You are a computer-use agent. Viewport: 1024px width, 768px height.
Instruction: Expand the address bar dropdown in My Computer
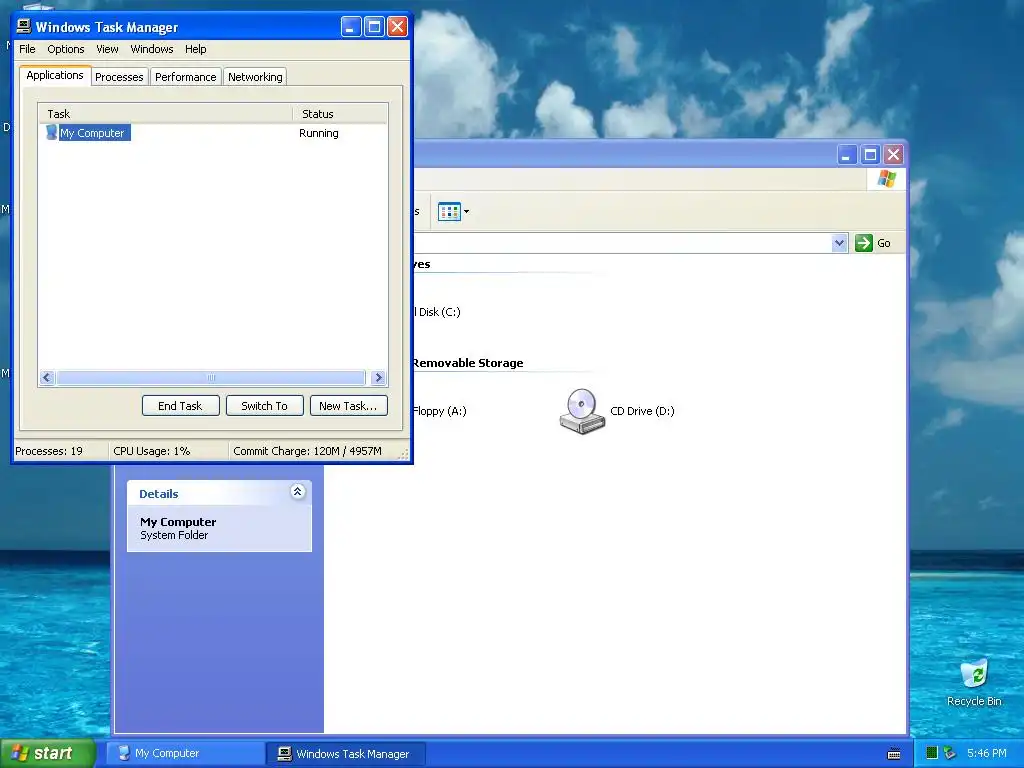pyautogui.click(x=839, y=243)
